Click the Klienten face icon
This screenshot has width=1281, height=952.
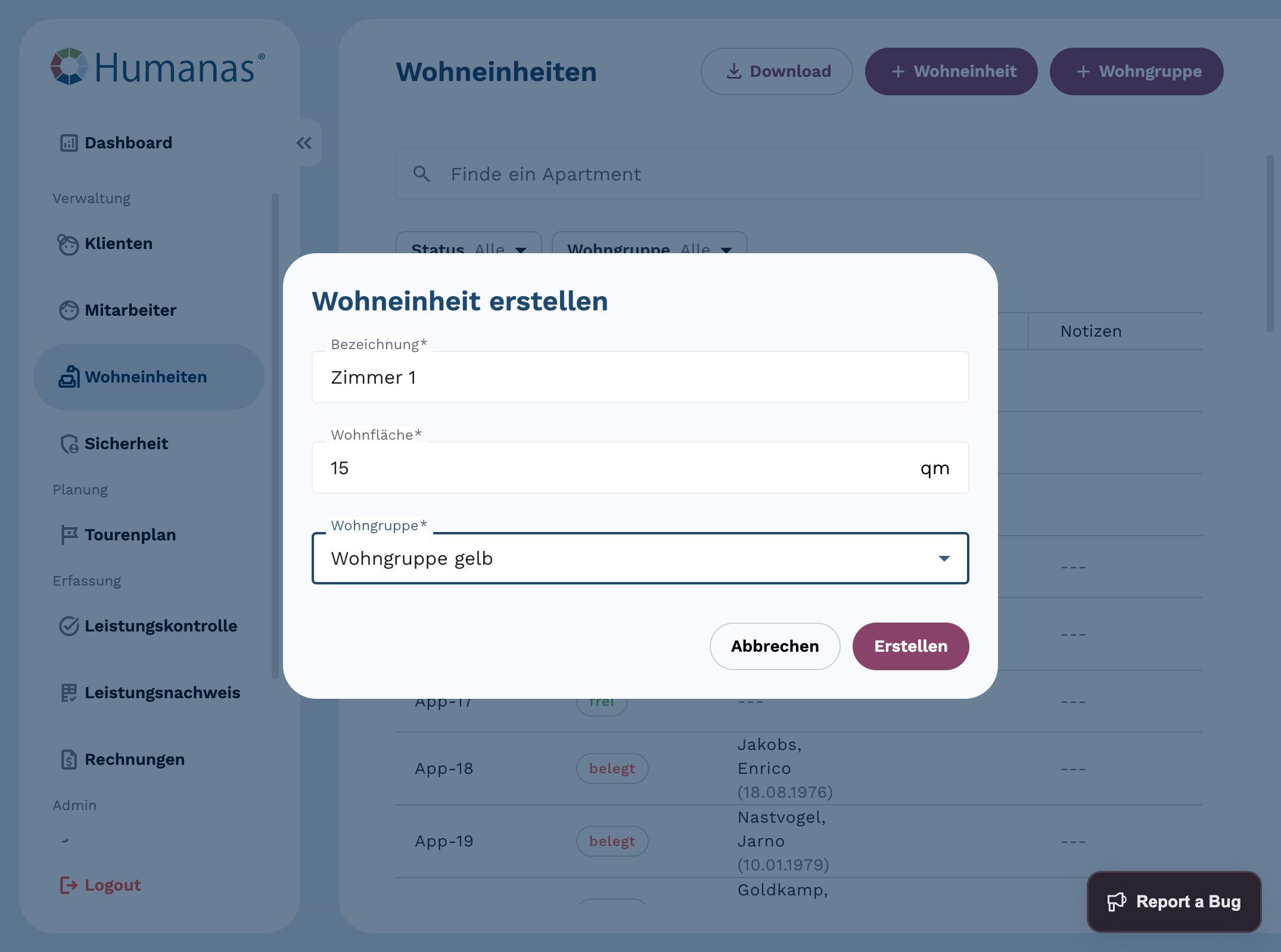point(68,244)
